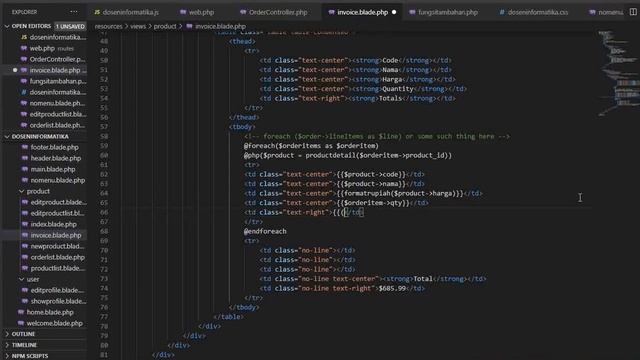Click the @foreach($orderitems as $orderitem) line
This screenshot has height=360, width=640.
tap(311, 146)
